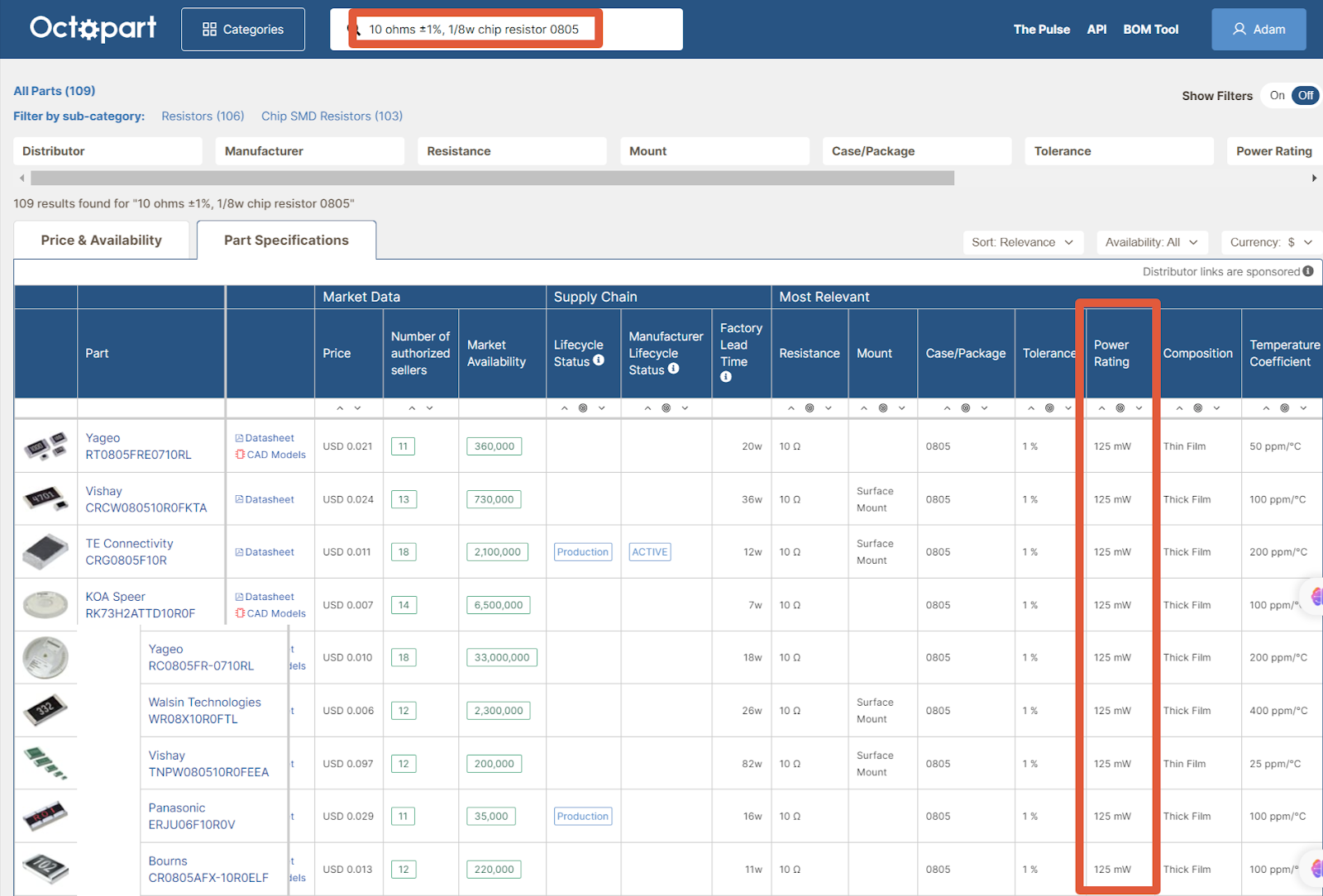Click CAD Models icon for KOA Speer row

point(240,613)
